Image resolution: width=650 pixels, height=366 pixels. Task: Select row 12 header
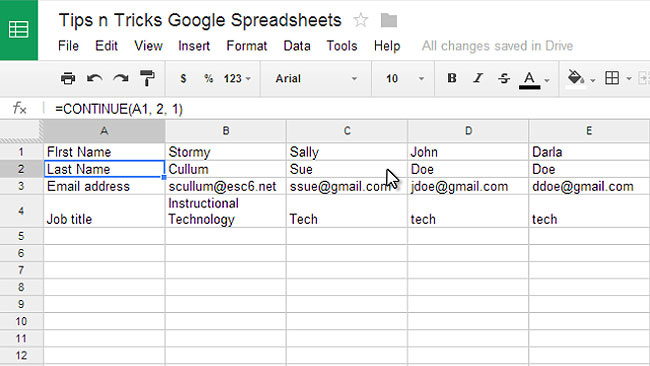point(21,355)
